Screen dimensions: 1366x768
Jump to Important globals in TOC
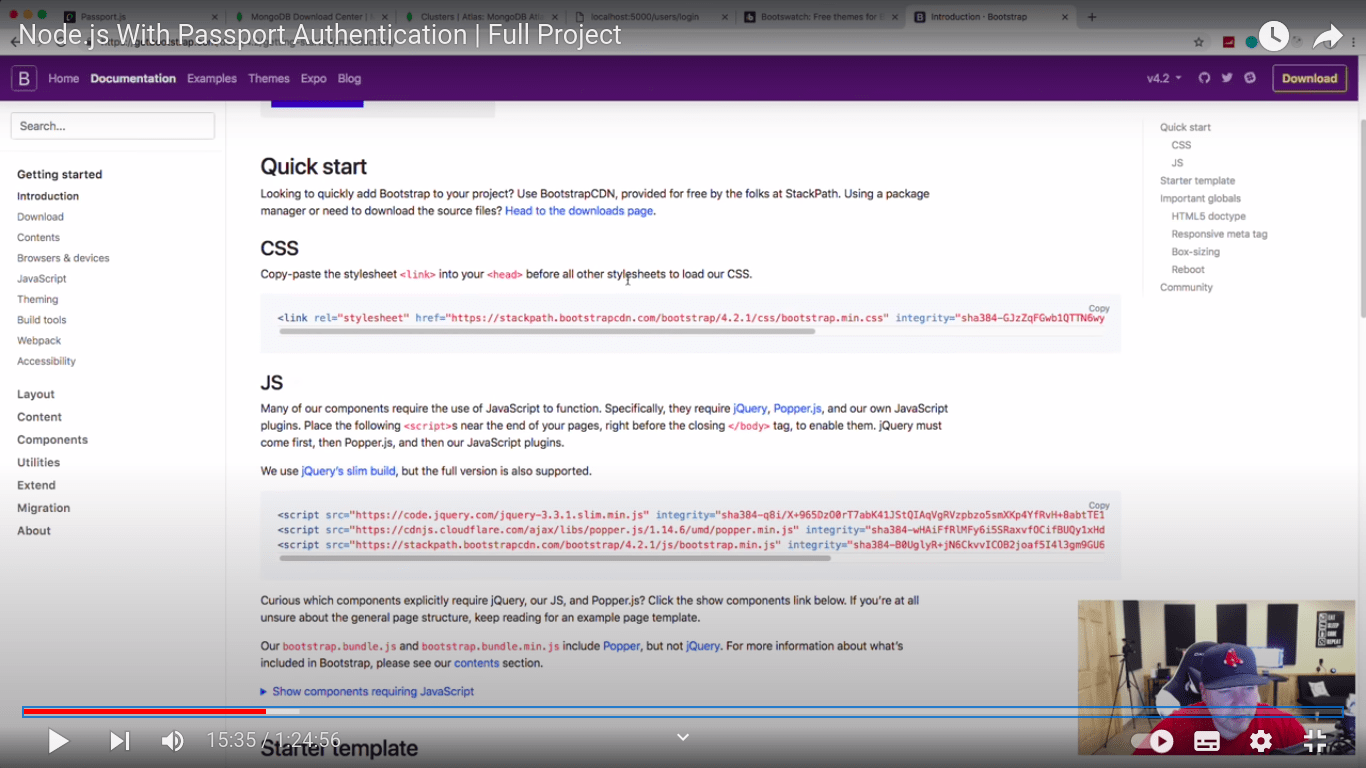tap(1200, 198)
